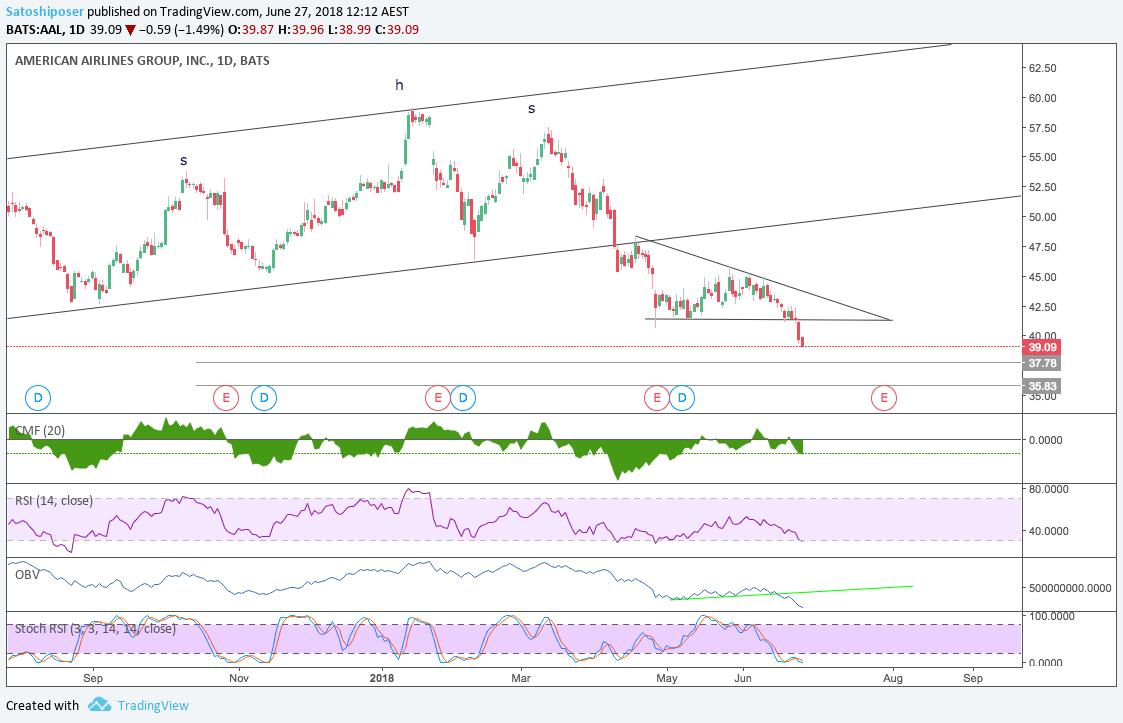This screenshot has height=723, width=1123.
Task: Click the 62.50 price axis label
Action: [x=1042, y=68]
